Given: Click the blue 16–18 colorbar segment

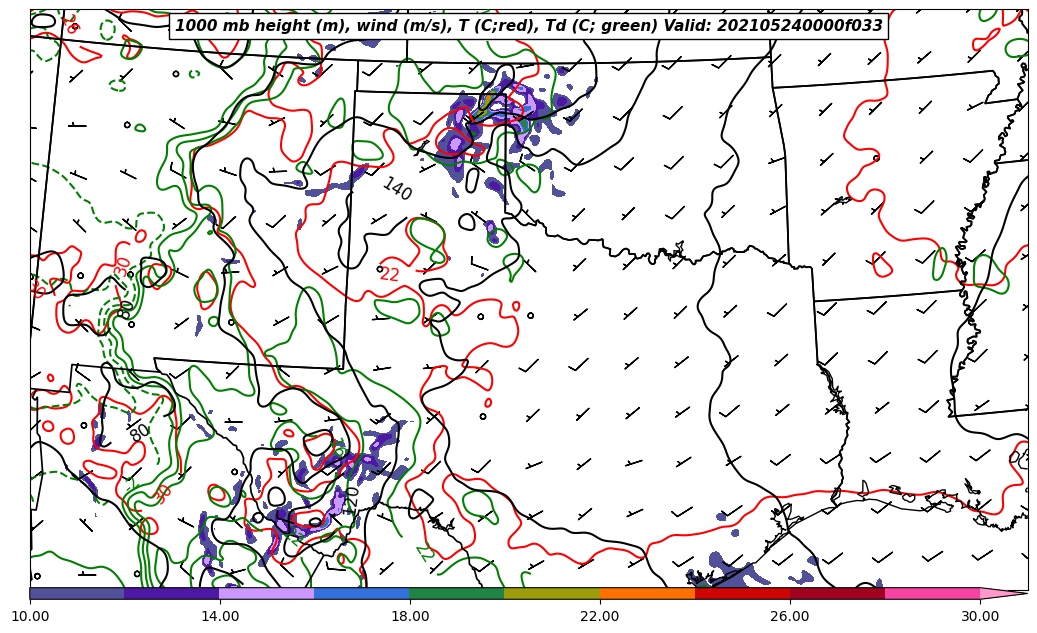Looking at the screenshot, I should [x=362, y=593].
